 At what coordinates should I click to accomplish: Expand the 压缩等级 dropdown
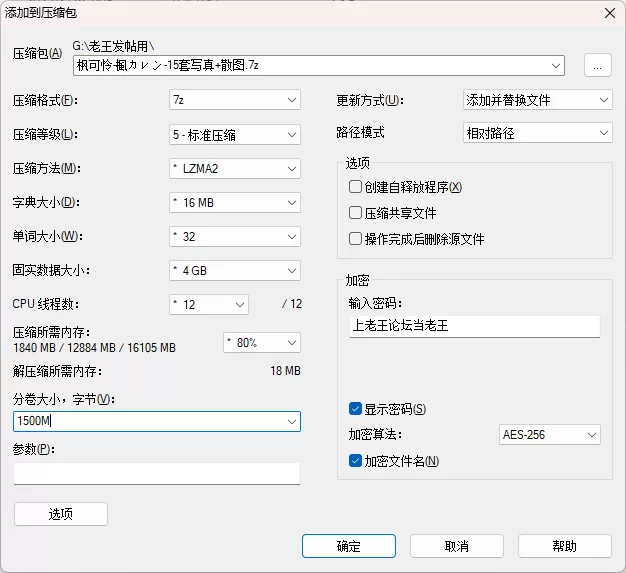point(235,134)
